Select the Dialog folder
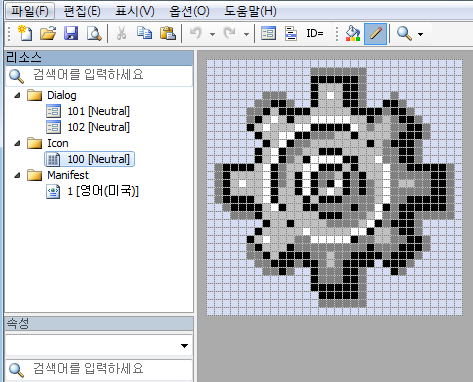Image resolution: width=473 pixels, height=382 pixels. tap(62, 95)
